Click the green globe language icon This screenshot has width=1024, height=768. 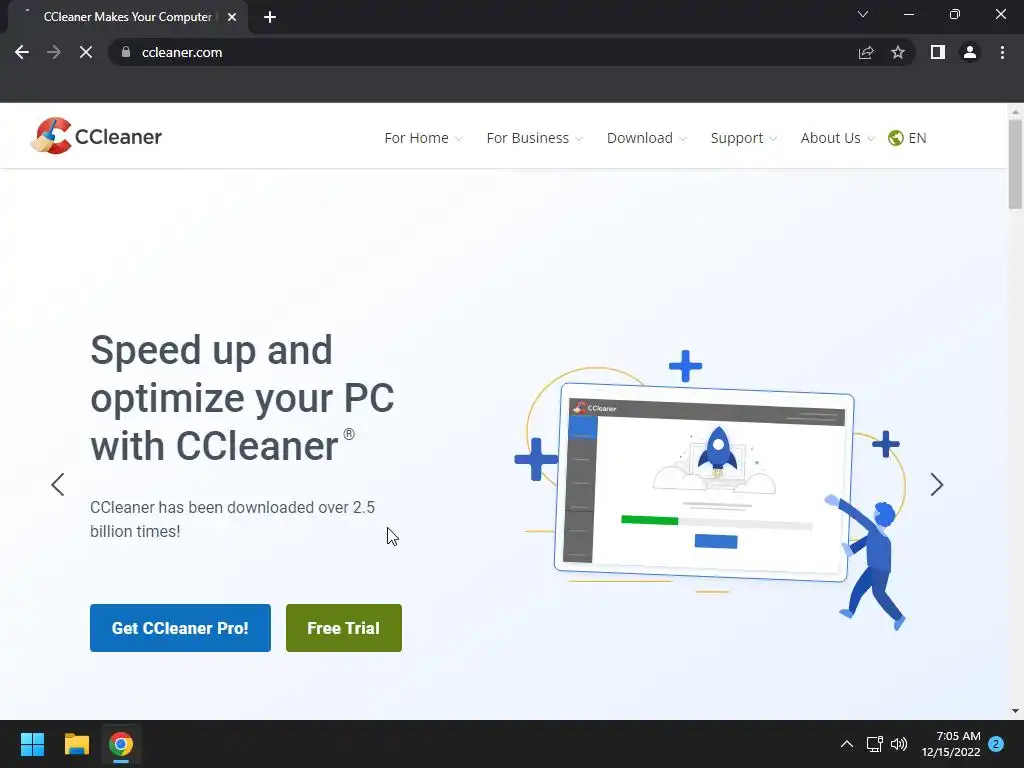[895, 138]
